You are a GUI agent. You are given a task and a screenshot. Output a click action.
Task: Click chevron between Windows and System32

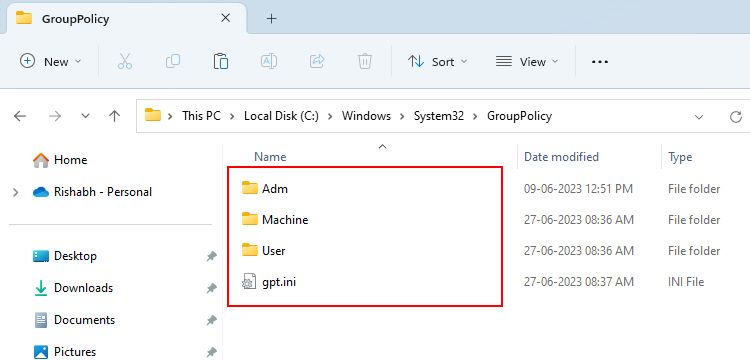point(403,116)
